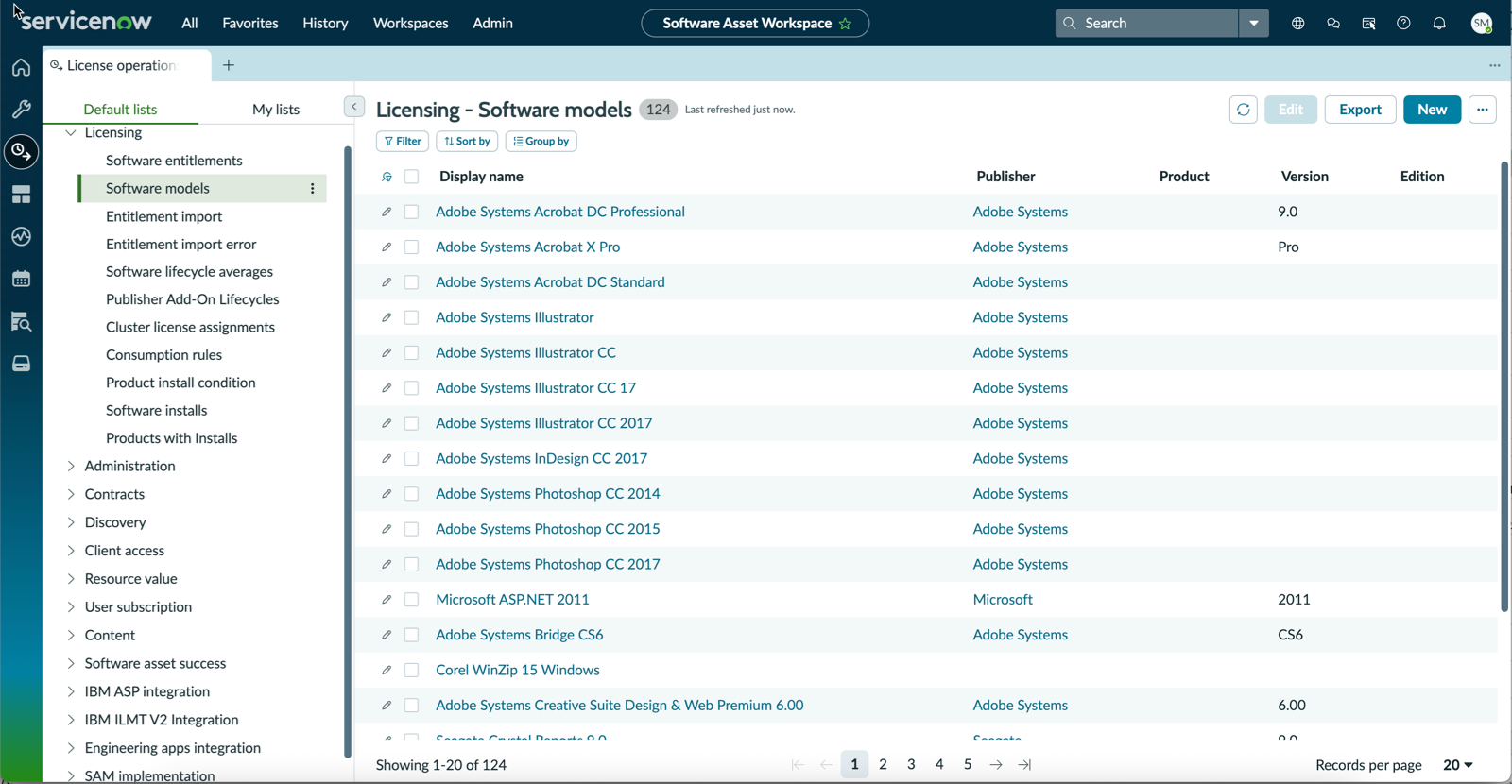Open the All menu

point(190,23)
